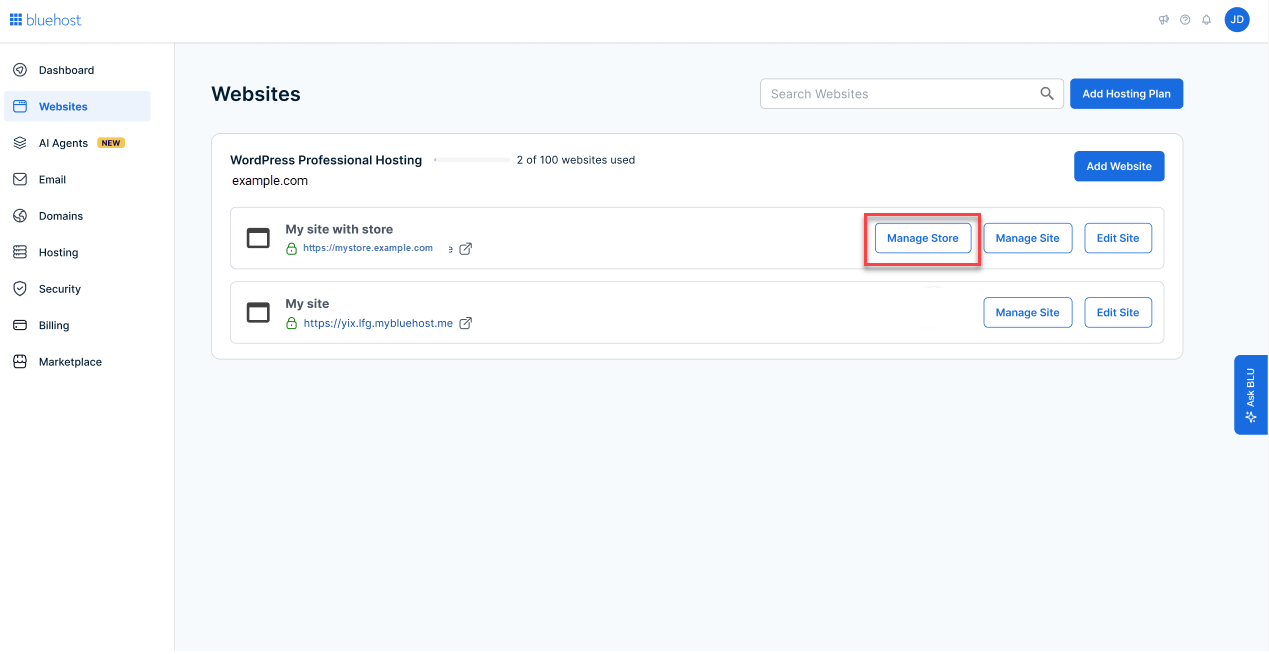Focus the Search Websites field
The height and width of the screenshot is (654, 1269).
tap(910, 94)
